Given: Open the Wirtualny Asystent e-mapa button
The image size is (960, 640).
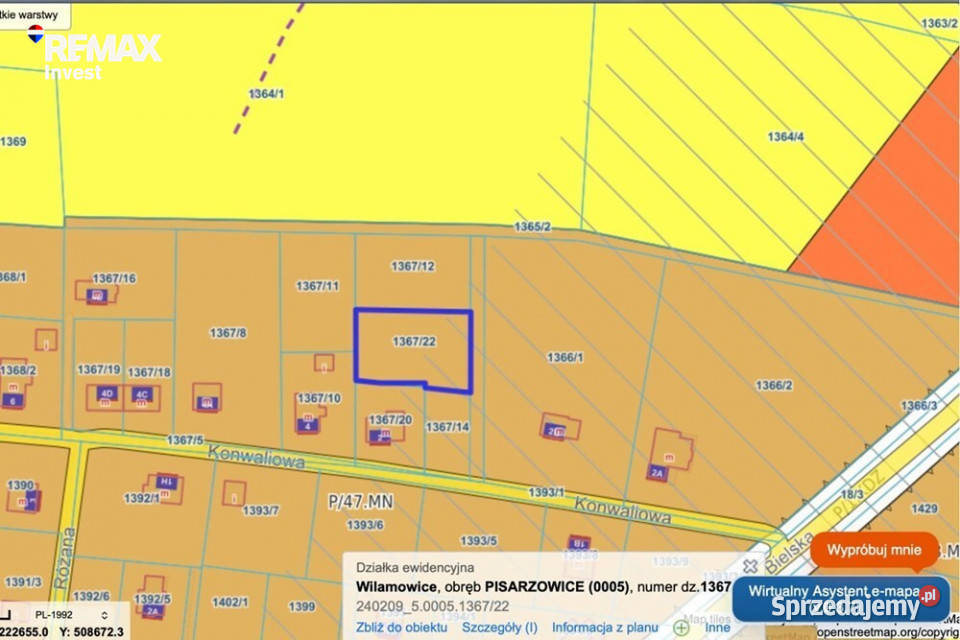Looking at the screenshot, I should click(841, 599).
